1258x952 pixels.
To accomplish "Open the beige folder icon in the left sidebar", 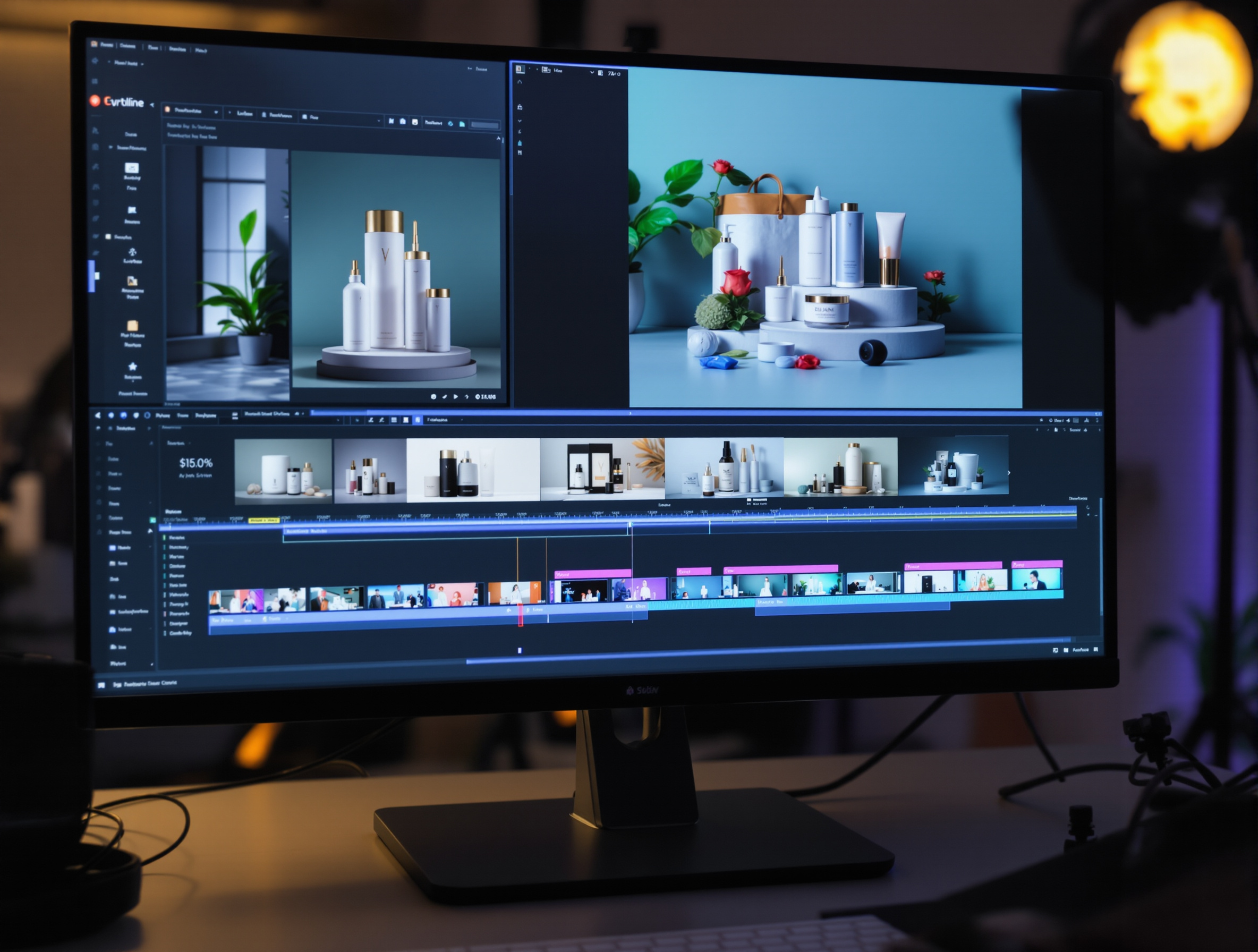I will (x=132, y=325).
